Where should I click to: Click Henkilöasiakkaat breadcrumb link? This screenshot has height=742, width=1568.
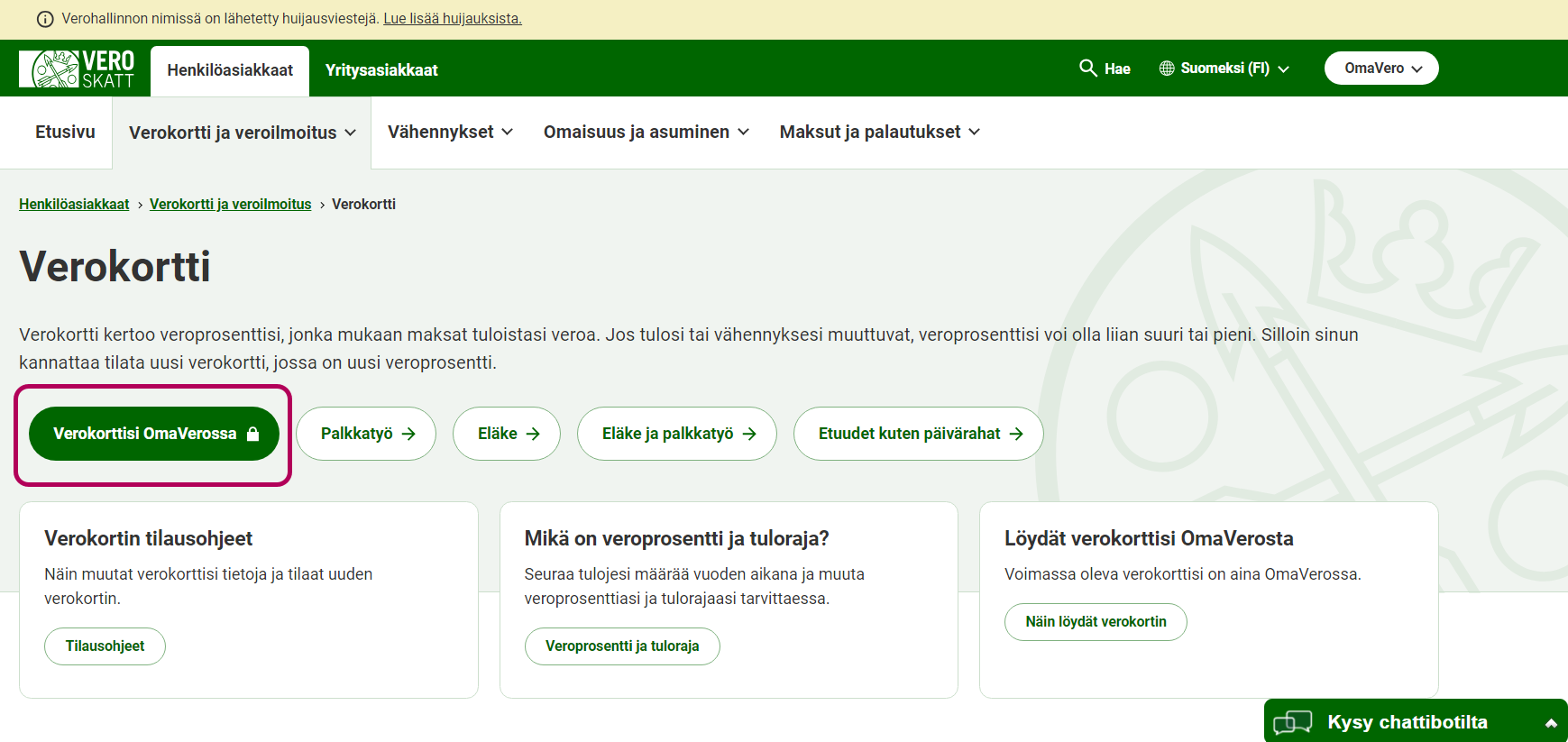74,205
